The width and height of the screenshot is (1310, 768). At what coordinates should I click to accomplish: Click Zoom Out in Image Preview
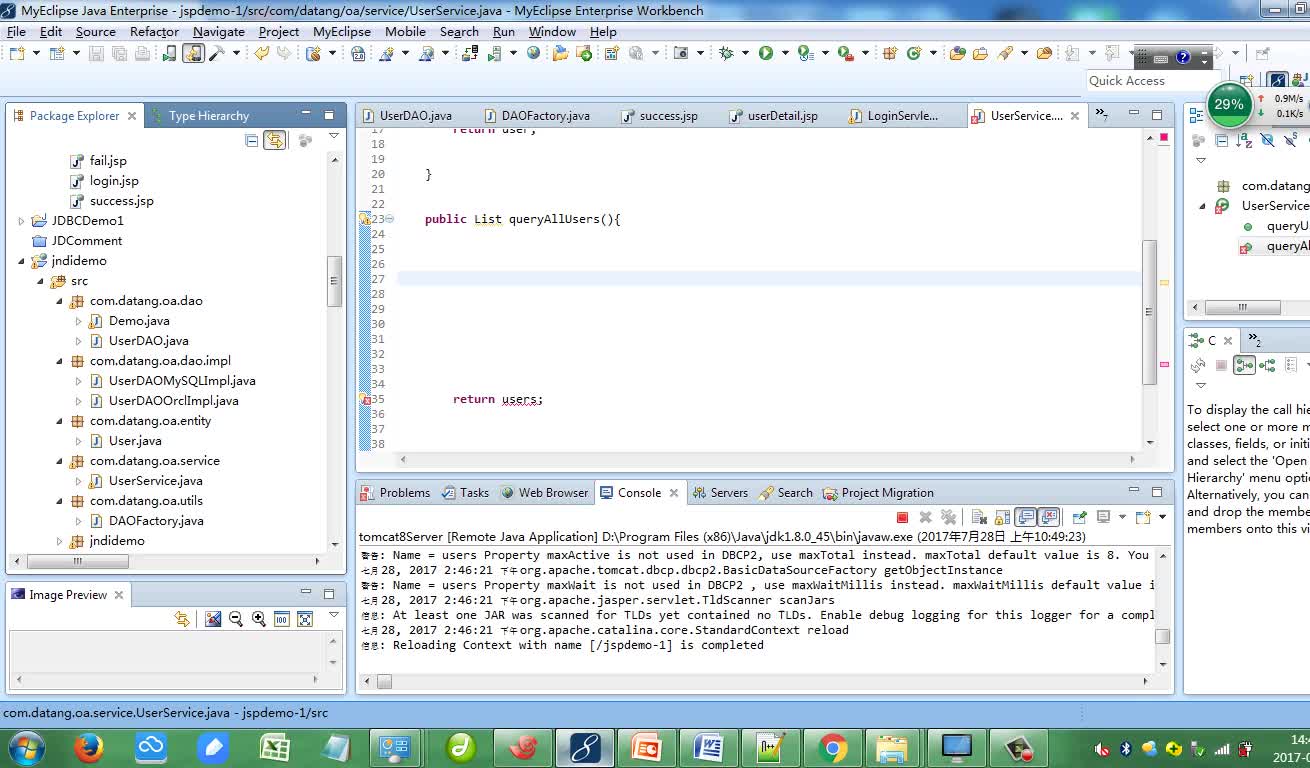click(x=236, y=619)
